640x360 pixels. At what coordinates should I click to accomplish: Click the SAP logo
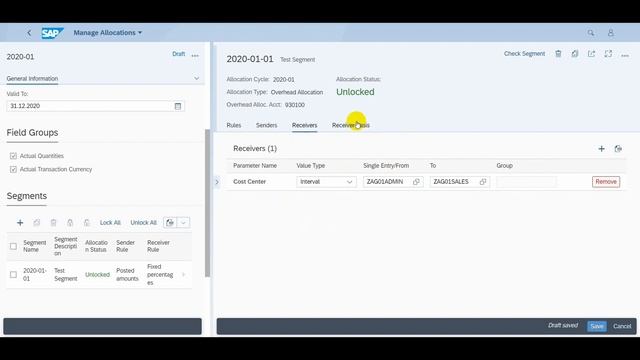(52, 33)
